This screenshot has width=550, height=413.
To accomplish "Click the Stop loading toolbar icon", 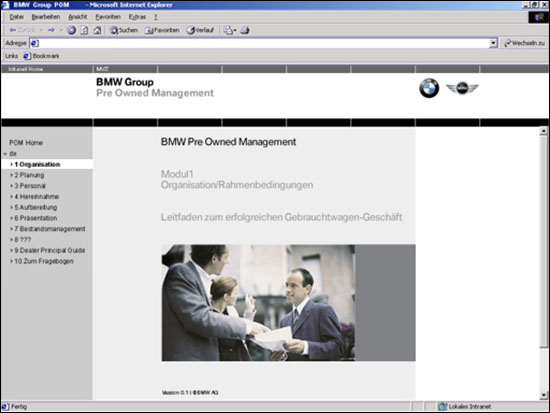I will (72, 31).
